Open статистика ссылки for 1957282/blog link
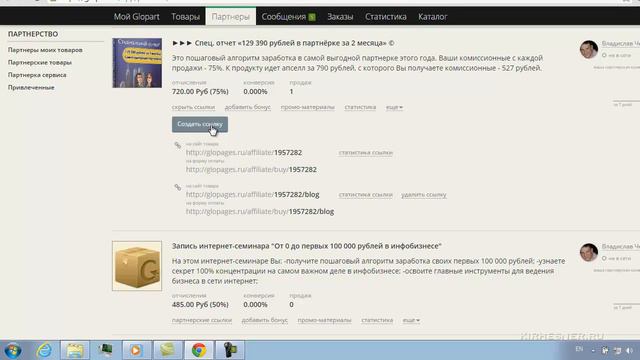The image size is (640, 360). 366,195
